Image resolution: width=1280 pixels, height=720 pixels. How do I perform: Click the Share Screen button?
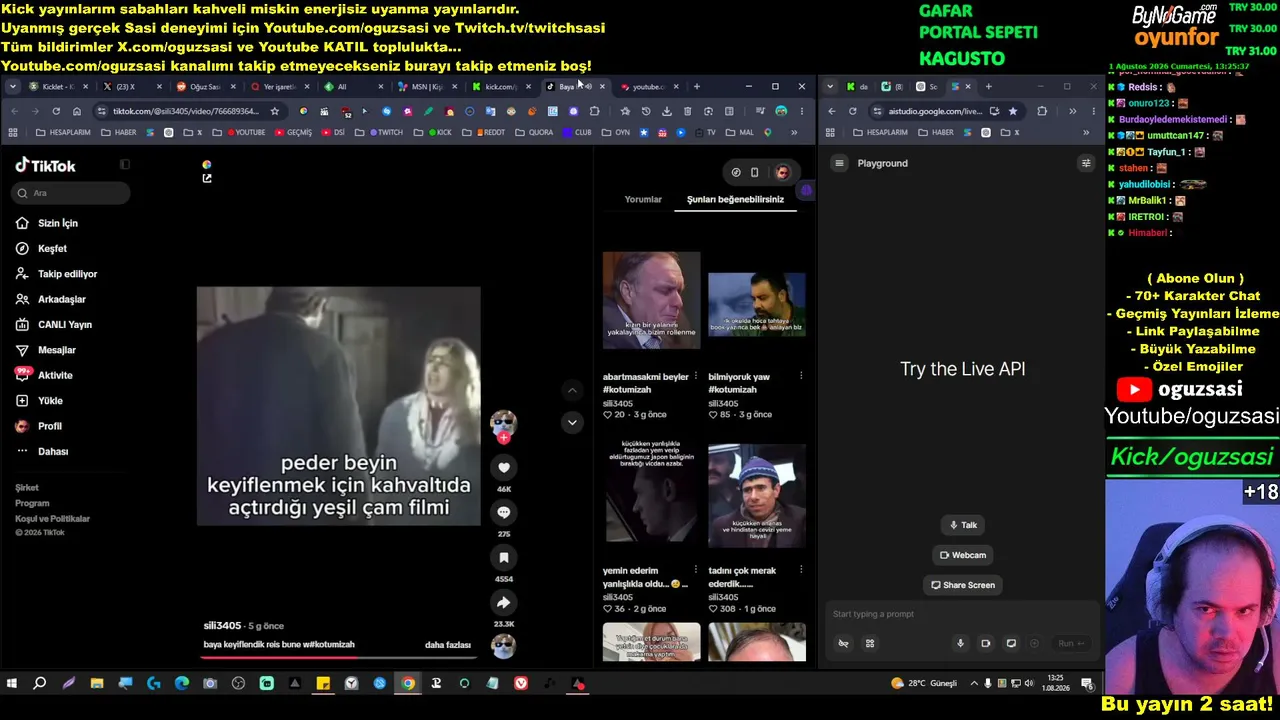963,585
